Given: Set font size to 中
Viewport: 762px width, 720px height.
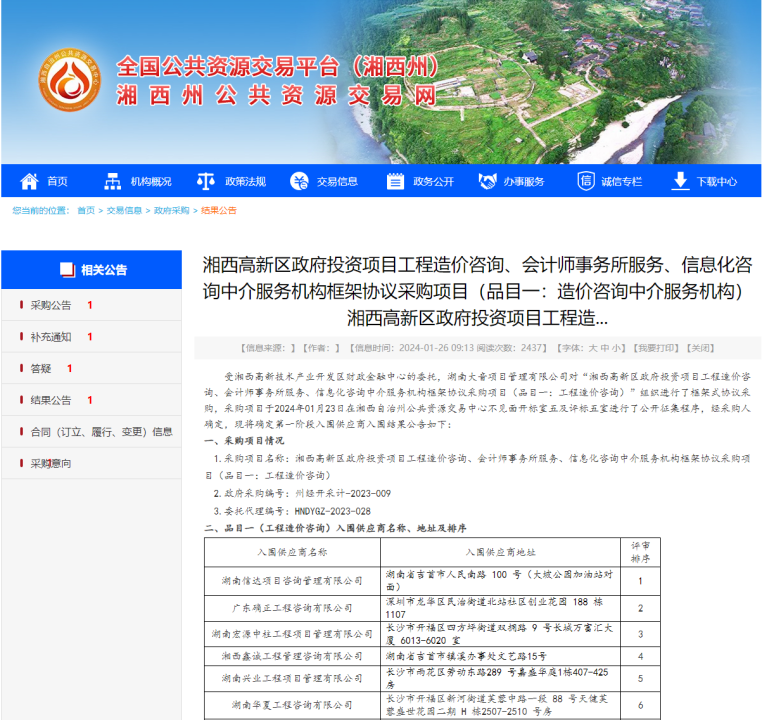Looking at the screenshot, I should 605,348.
